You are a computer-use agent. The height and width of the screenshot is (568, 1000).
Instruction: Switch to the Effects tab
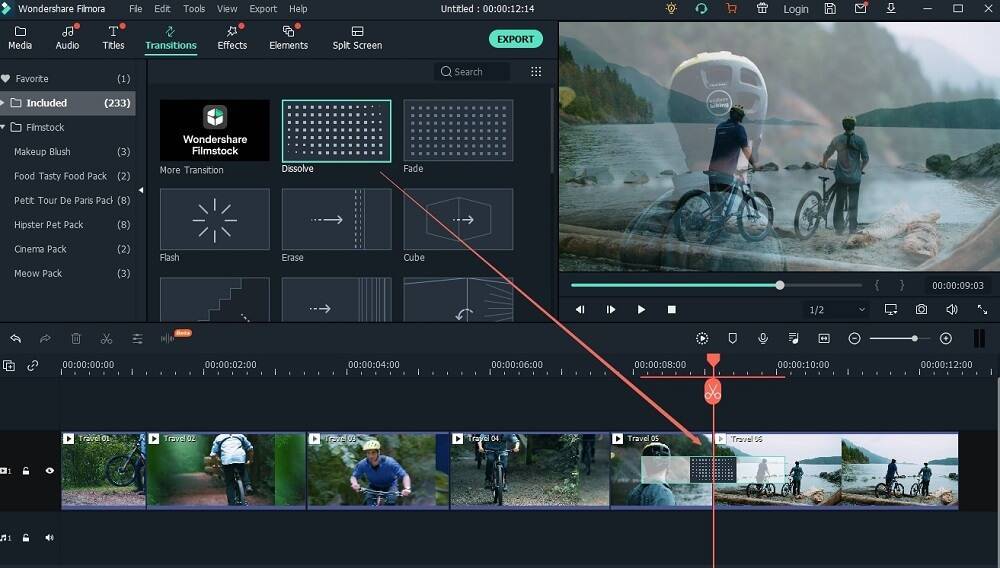click(x=232, y=38)
